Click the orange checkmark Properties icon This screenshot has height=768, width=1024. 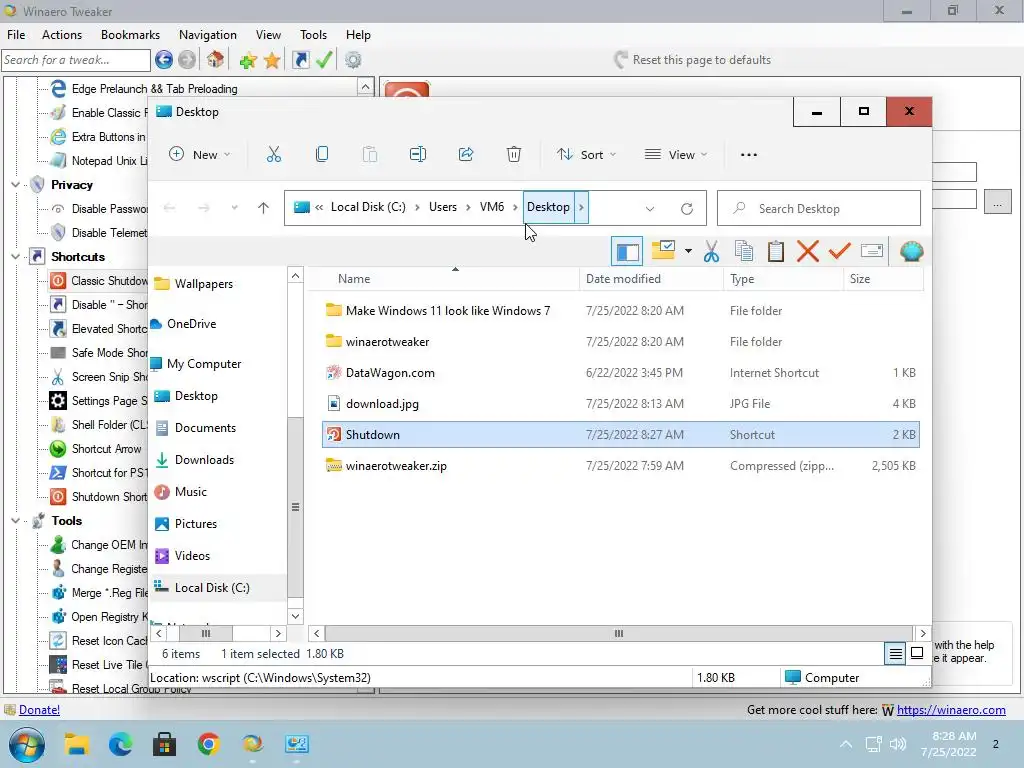839,251
